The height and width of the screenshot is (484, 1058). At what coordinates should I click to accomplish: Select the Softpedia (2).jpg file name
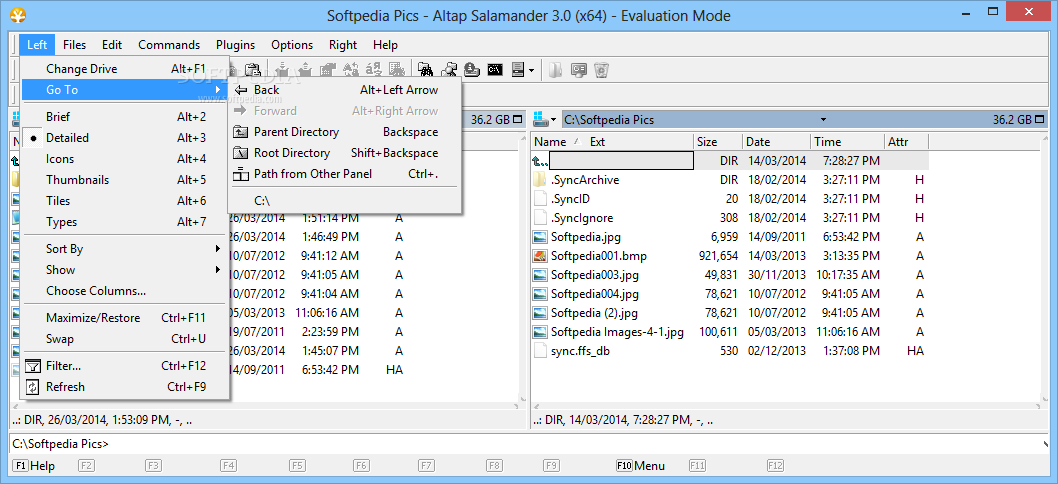(x=594, y=313)
